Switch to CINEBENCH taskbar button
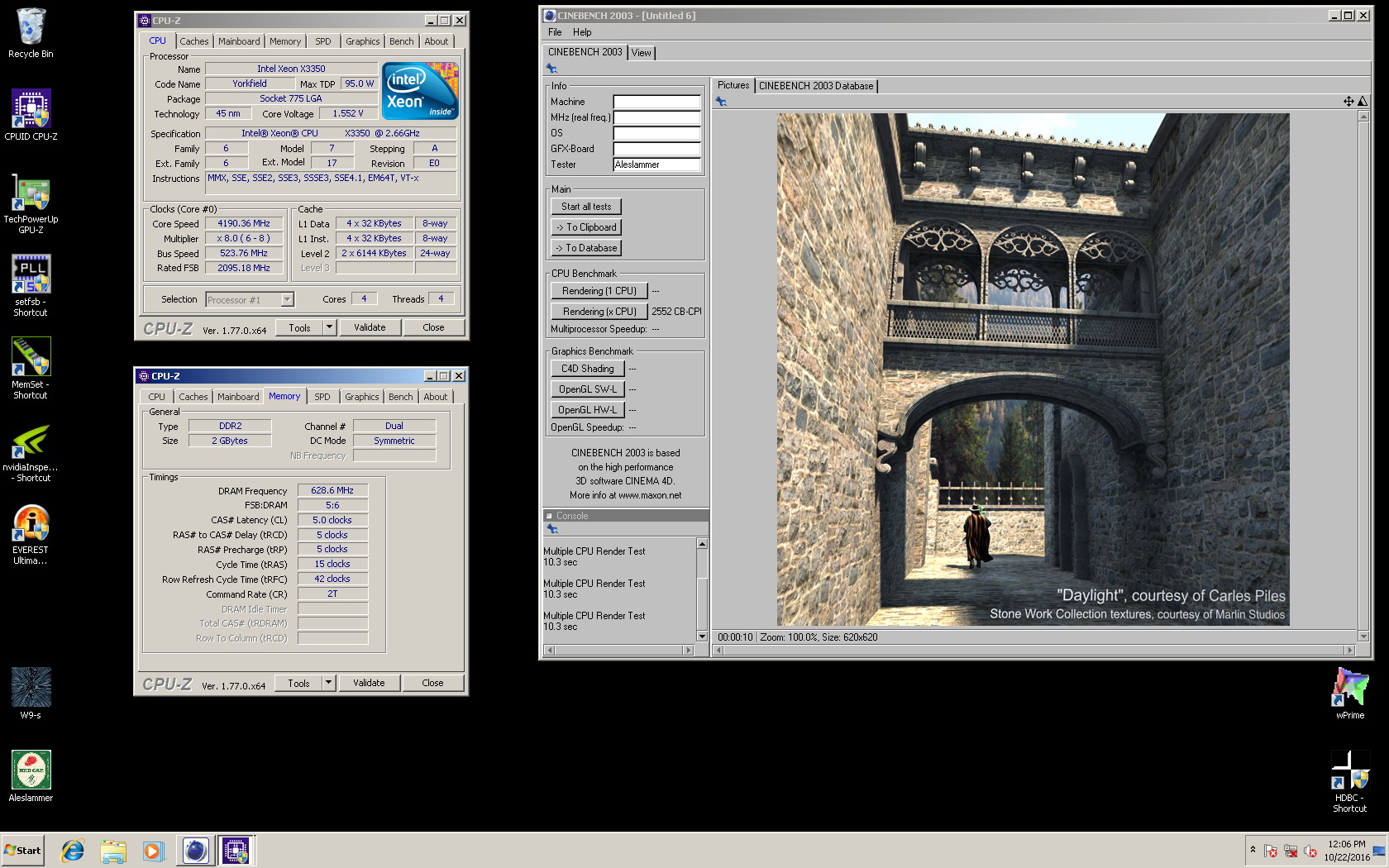Image resolution: width=1389 pixels, height=868 pixels. click(x=196, y=851)
